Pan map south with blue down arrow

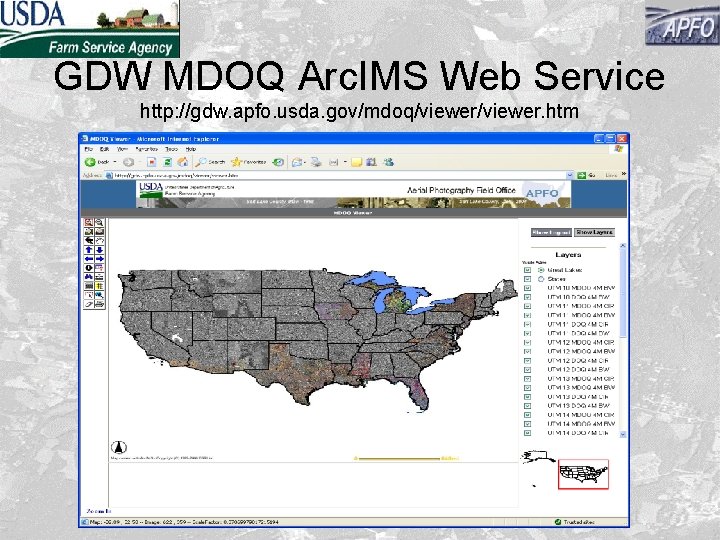click(99, 250)
